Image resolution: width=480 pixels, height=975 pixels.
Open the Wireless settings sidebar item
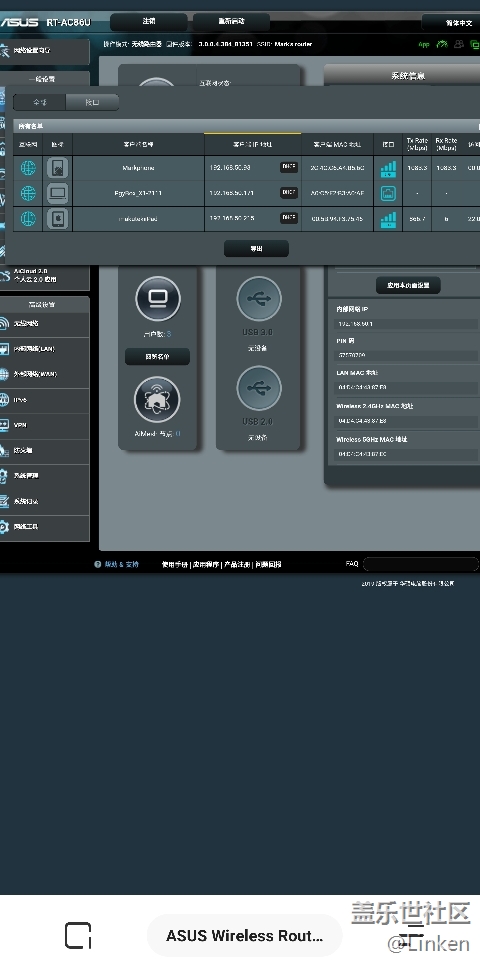coord(44,323)
